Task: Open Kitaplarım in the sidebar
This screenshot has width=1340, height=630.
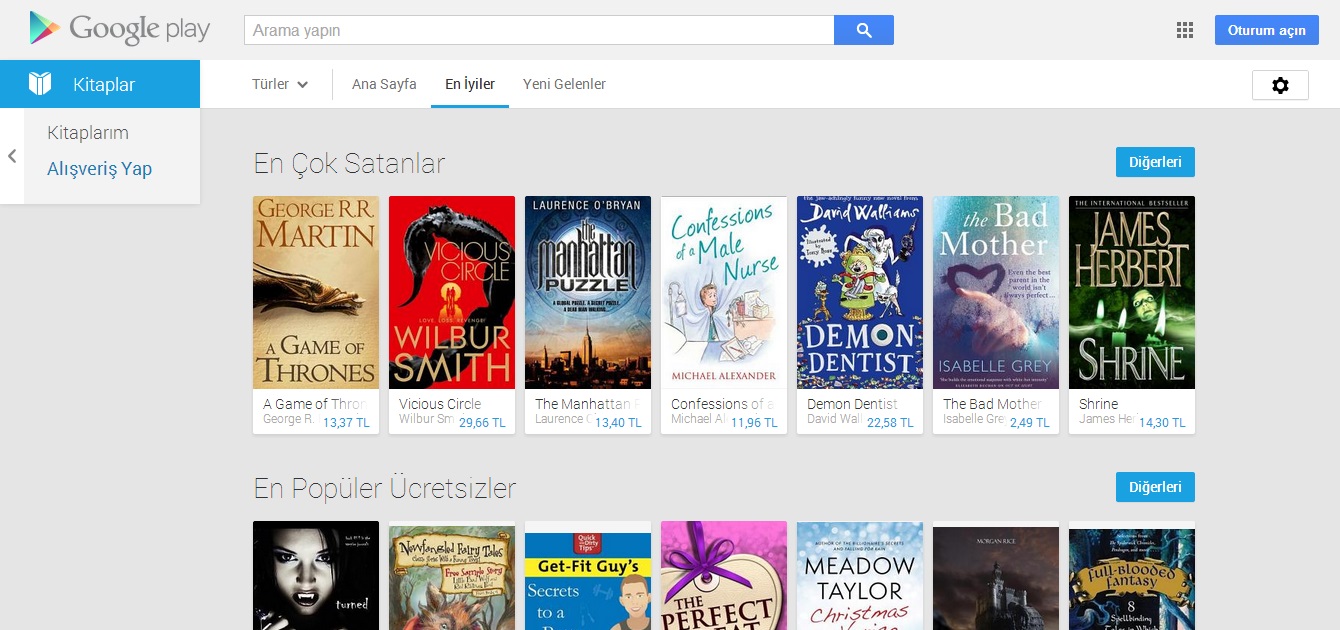Action: tap(88, 133)
